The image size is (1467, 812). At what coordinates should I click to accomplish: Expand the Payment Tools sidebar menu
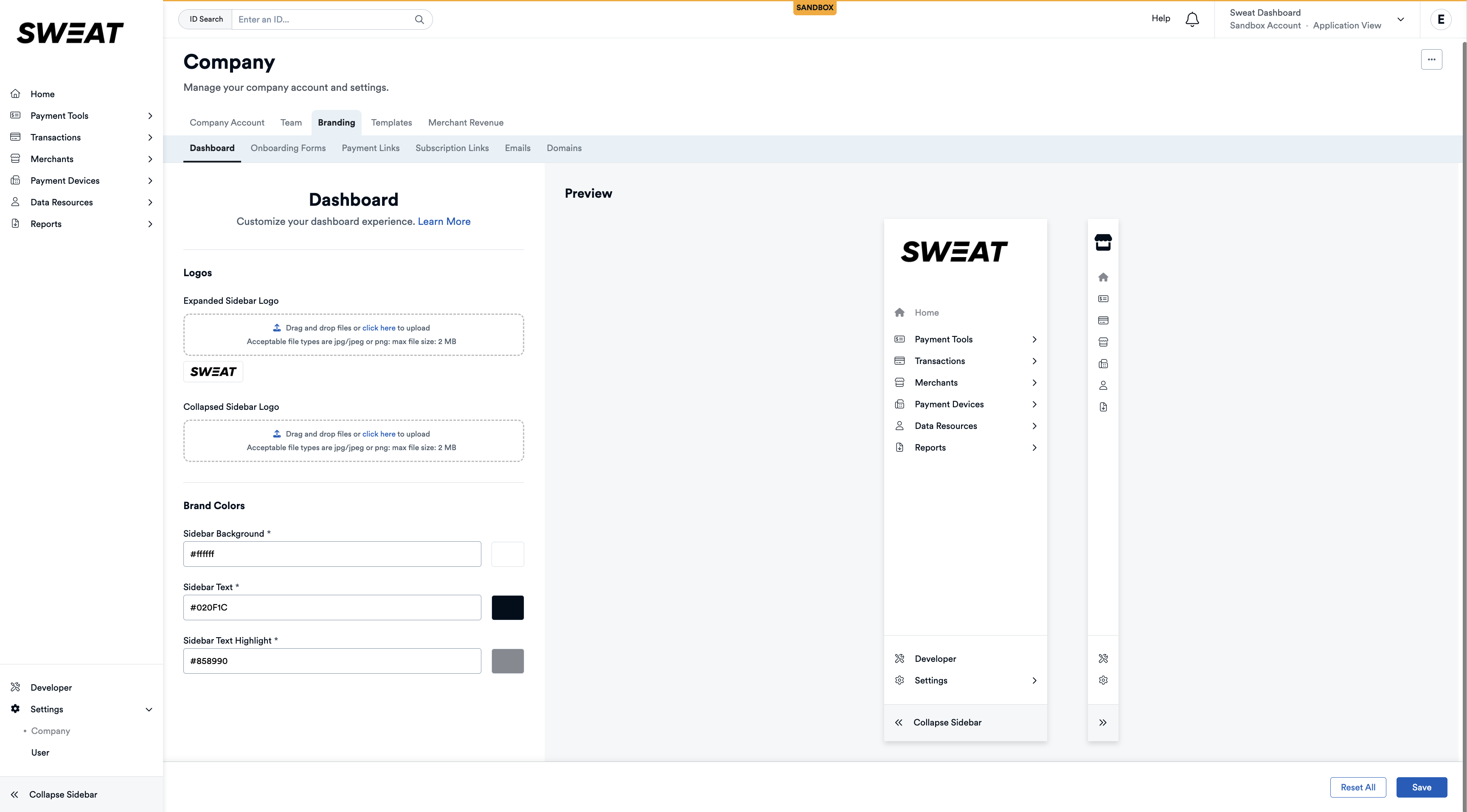[x=150, y=115]
